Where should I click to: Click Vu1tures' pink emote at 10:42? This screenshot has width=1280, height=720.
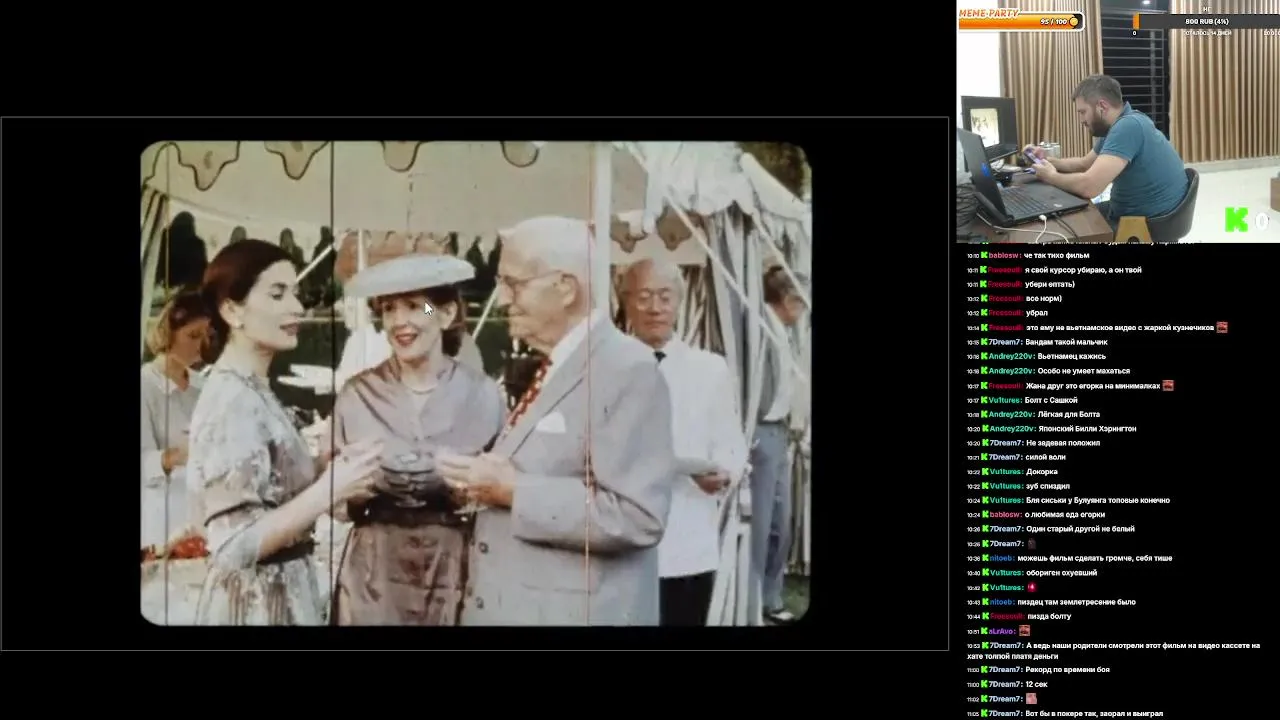tap(1031, 587)
